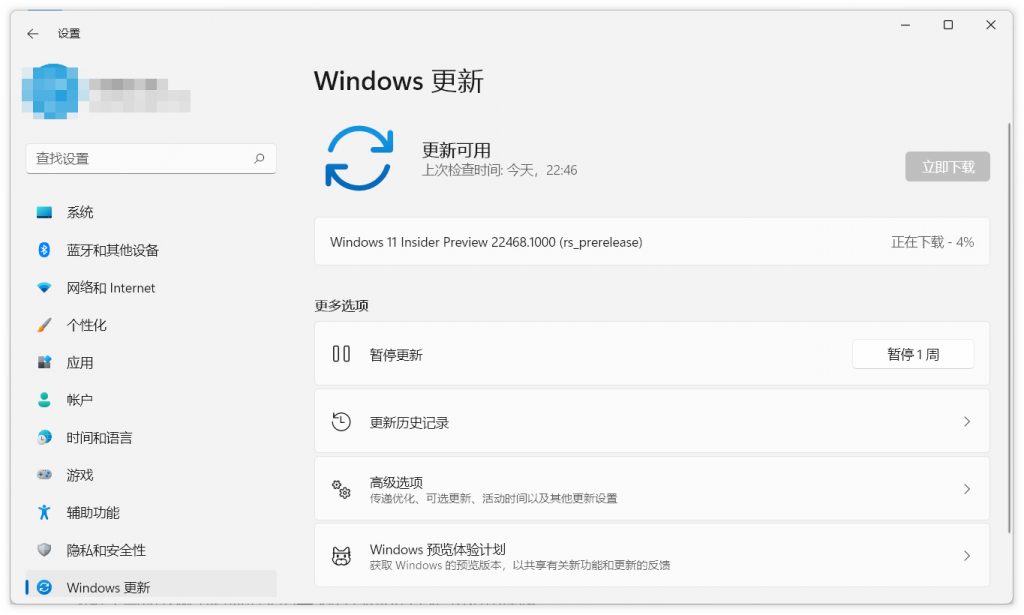Screen dimensions: 1024x615
Task: Click the history clock icon for 更新历史记录
Action: tap(341, 422)
